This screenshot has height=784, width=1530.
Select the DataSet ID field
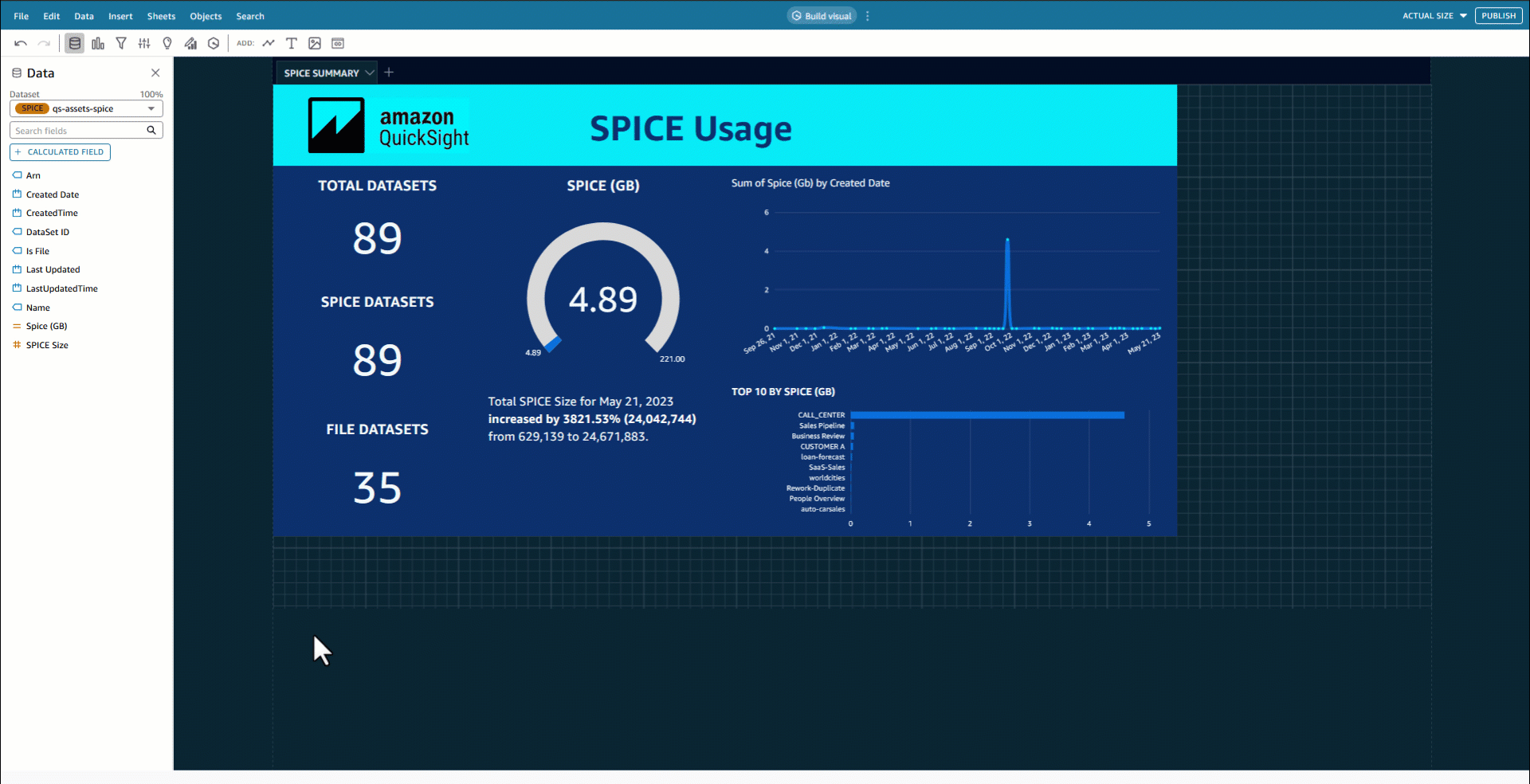pyautogui.click(x=48, y=232)
